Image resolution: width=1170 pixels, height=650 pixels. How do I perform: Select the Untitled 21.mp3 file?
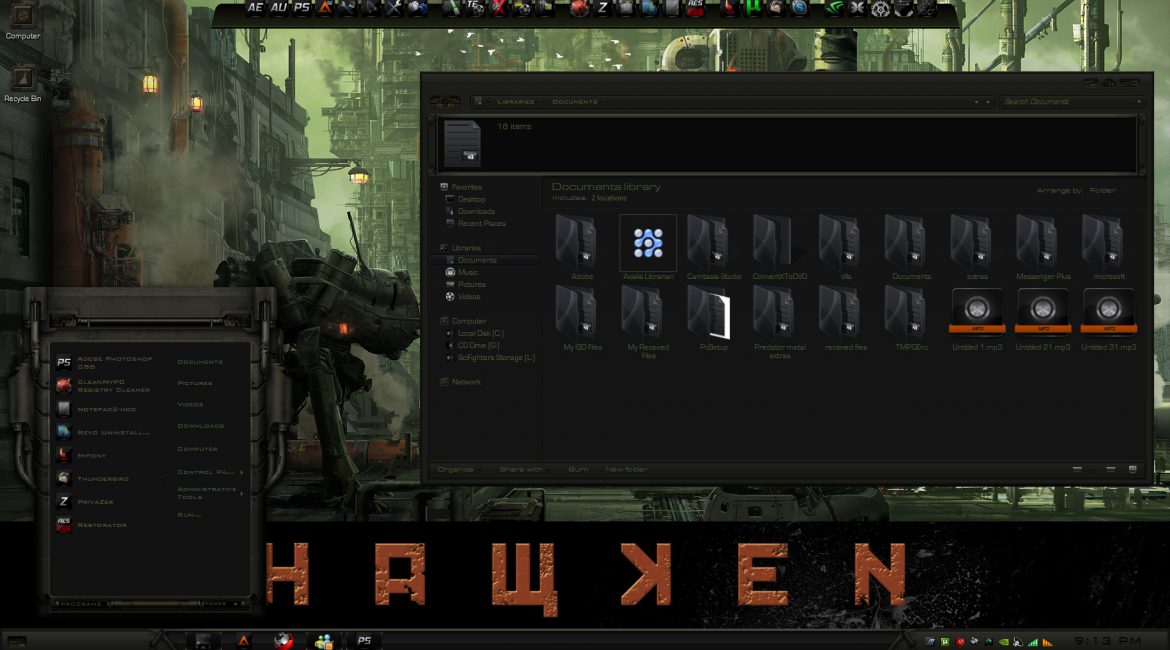(x=1043, y=319)
